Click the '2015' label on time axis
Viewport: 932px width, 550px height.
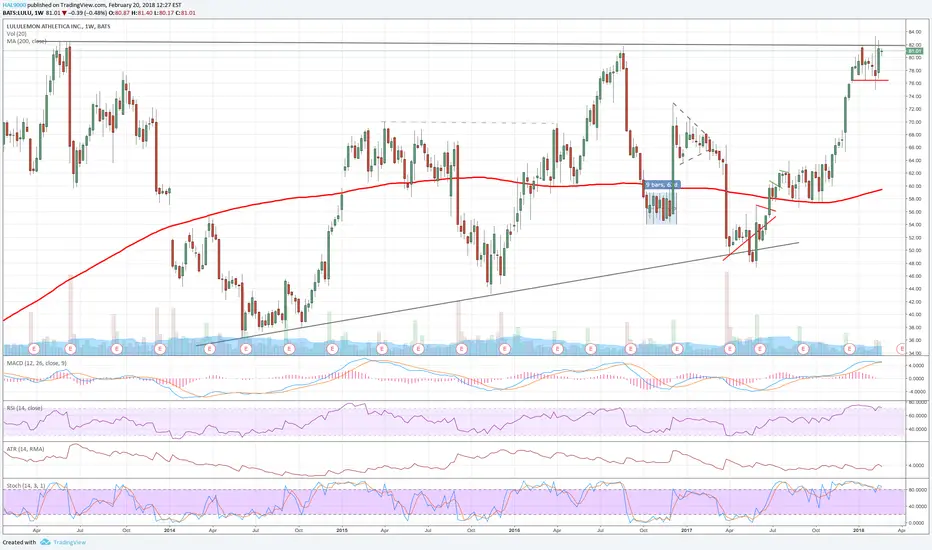[x=342, y=530]
